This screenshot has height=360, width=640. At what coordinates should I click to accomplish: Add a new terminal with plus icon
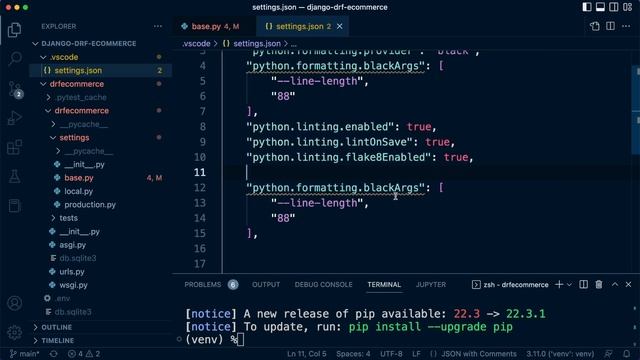click(559, 284)
